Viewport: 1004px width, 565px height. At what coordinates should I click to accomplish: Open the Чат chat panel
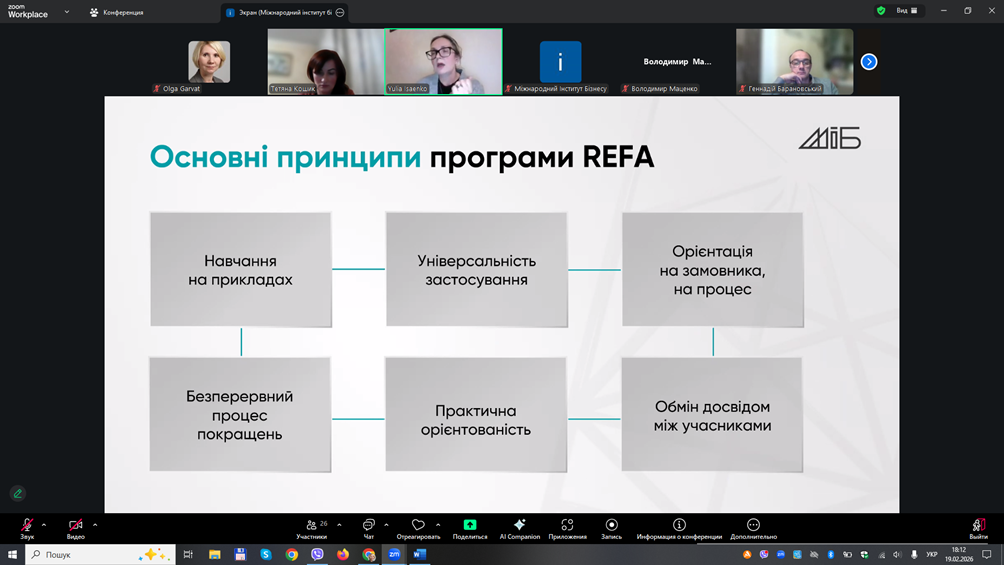coord(368,527)
